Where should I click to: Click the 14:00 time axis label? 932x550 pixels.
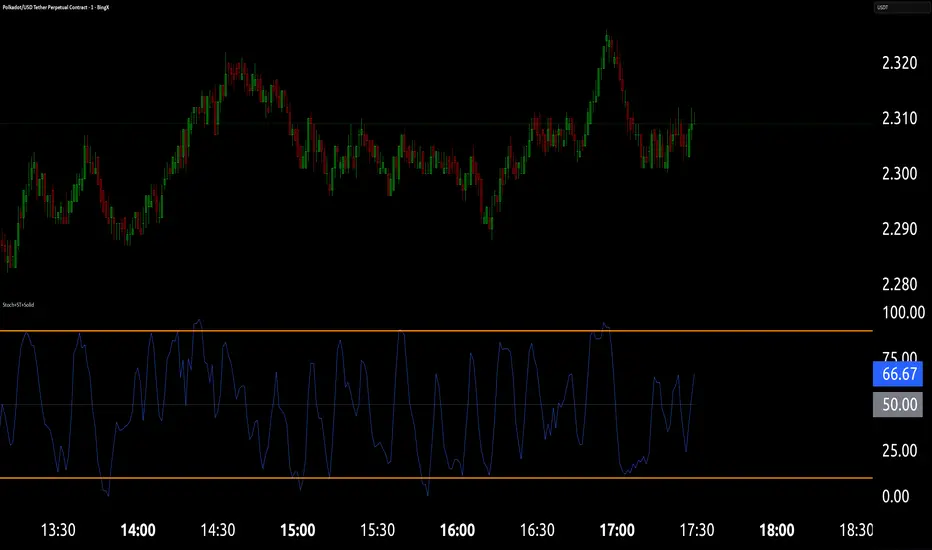click(x=138, y=530)
